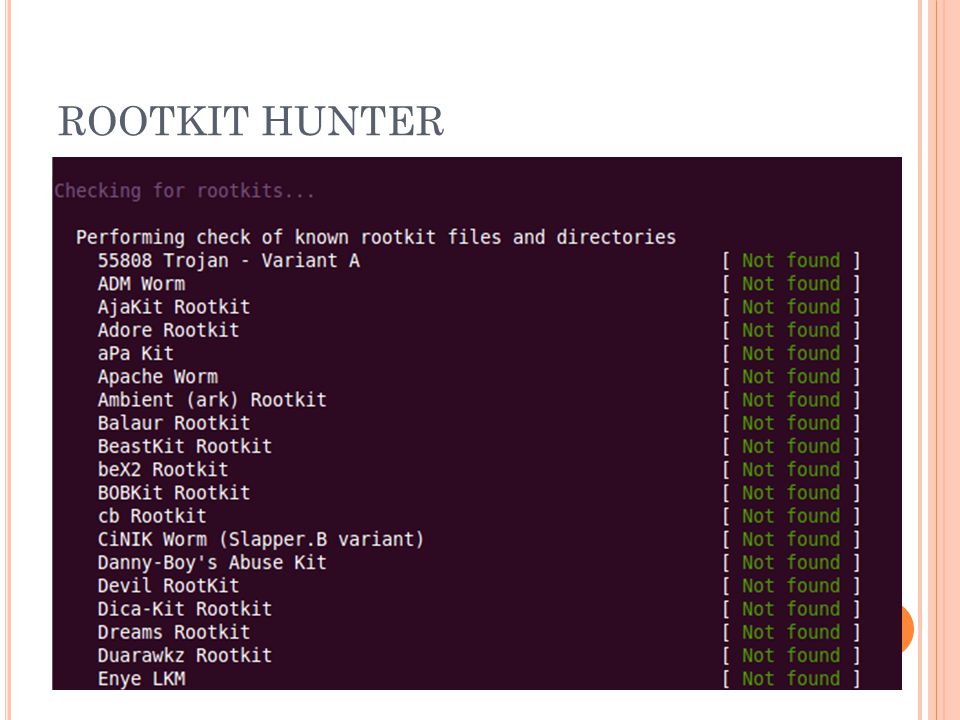Click 'Not found' result for Dreams Rootkit
This screenshot has height=720, width=960.
click(791, 633)
